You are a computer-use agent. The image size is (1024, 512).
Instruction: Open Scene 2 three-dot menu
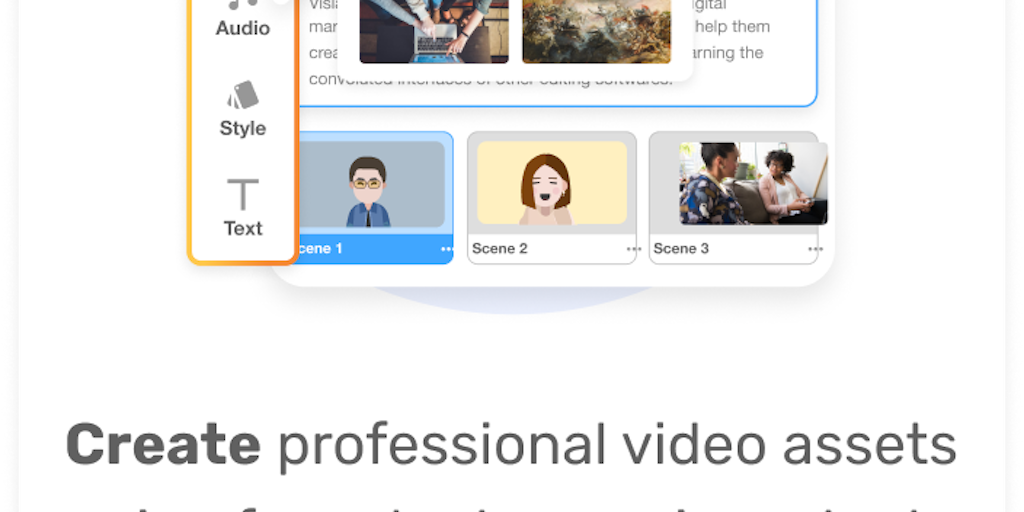click(x=633, y=249)
